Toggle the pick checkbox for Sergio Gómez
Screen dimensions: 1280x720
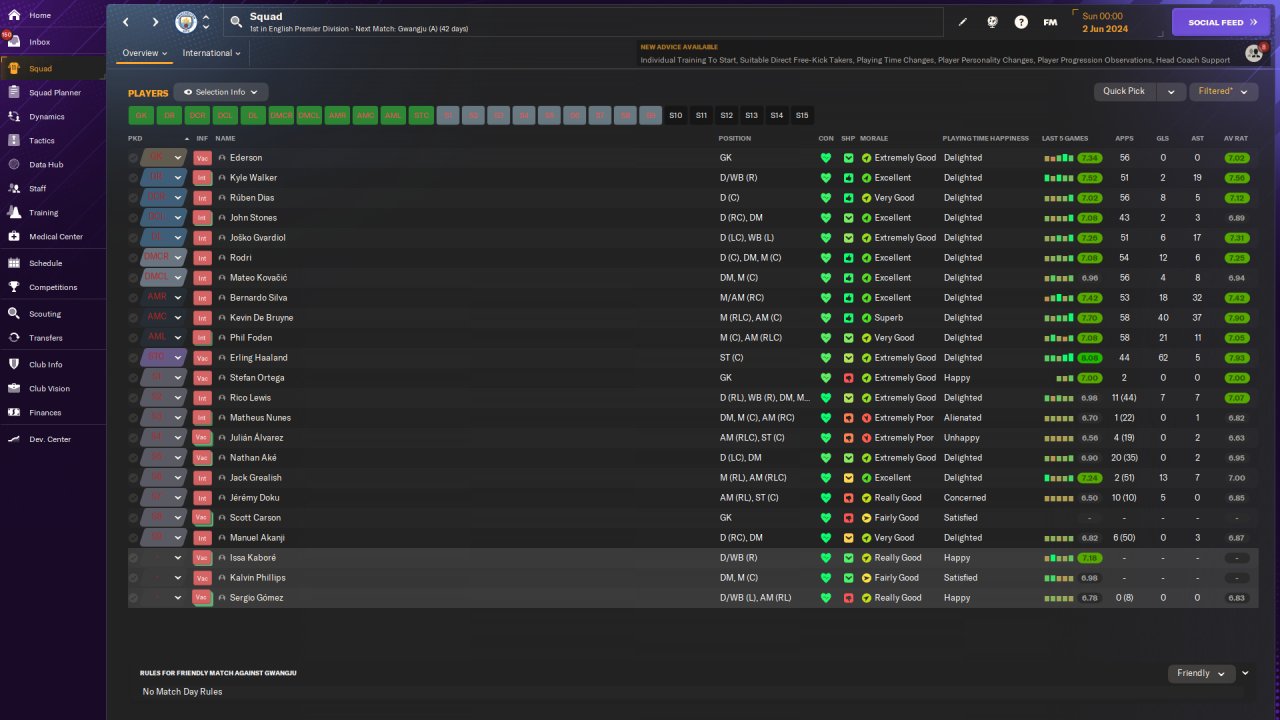pyautogui.click(x=133, y=598)
